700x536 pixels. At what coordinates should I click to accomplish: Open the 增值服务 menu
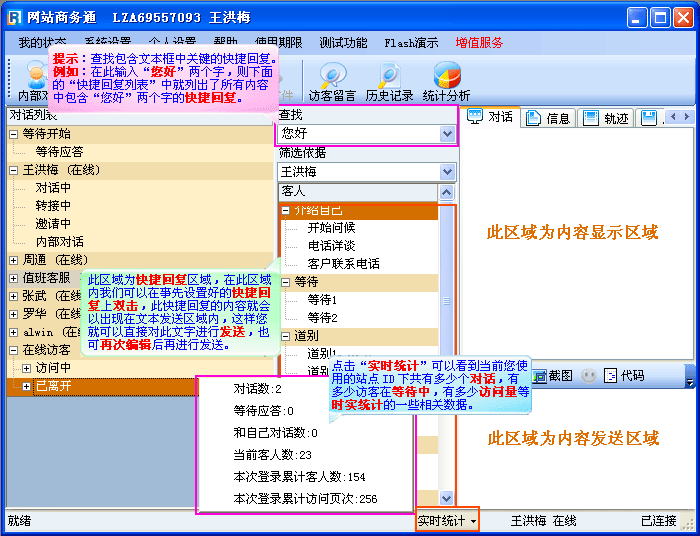click(x=479, y=43)
